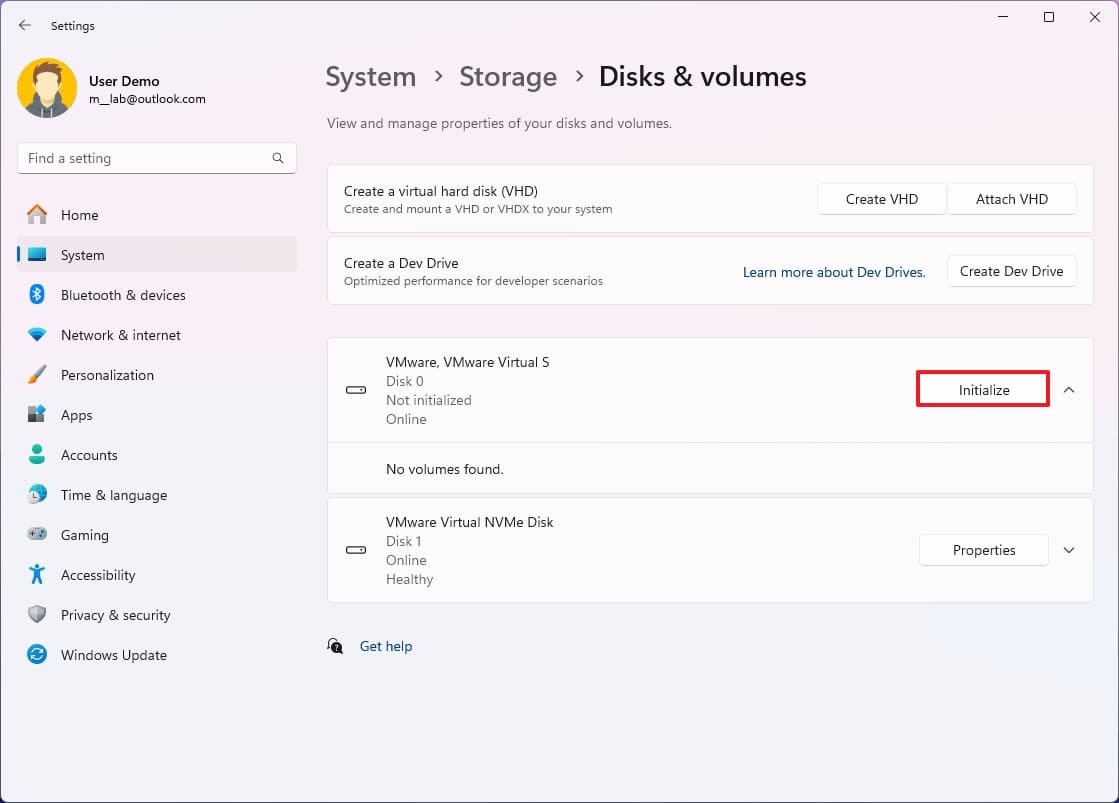Image resolution: width=1119 pixels, height=803 pixels.
Task: Click the Get help link
Action: tap(386, 646)
